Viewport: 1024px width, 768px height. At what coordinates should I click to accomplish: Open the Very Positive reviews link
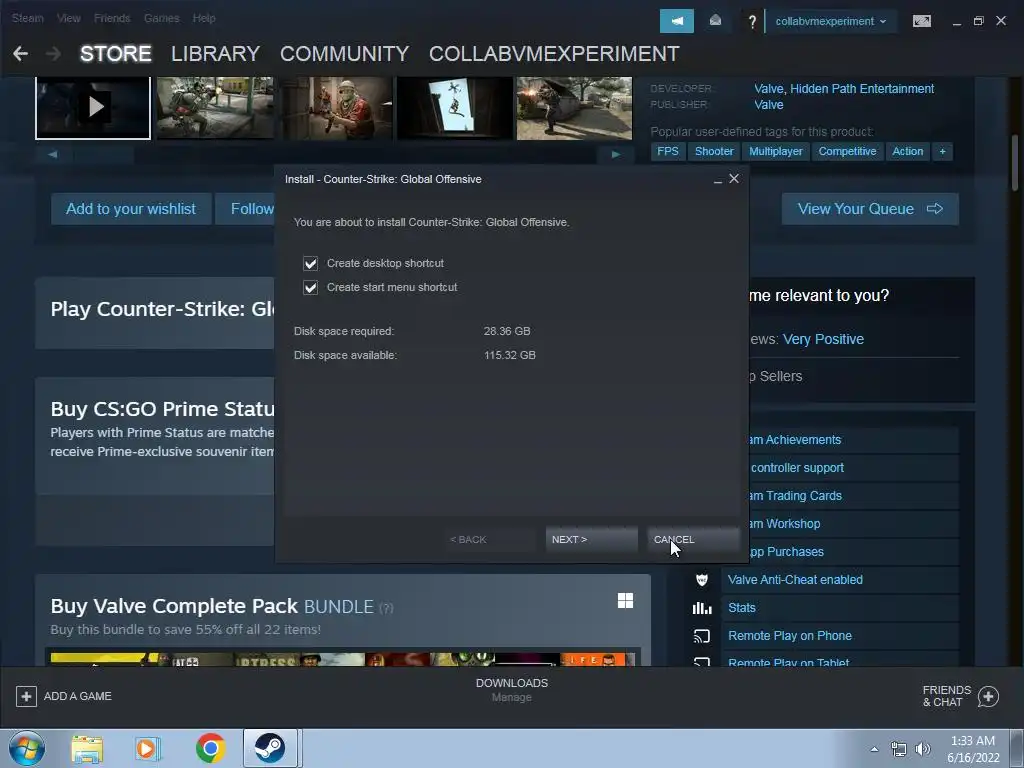point(823,339)
